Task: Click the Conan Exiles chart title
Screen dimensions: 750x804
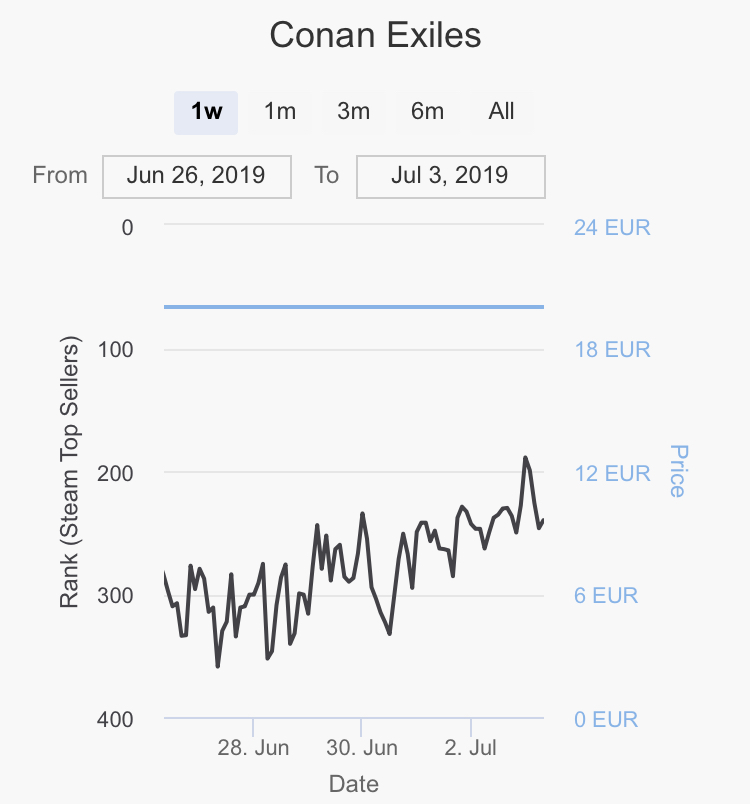Action: (375, 37)
